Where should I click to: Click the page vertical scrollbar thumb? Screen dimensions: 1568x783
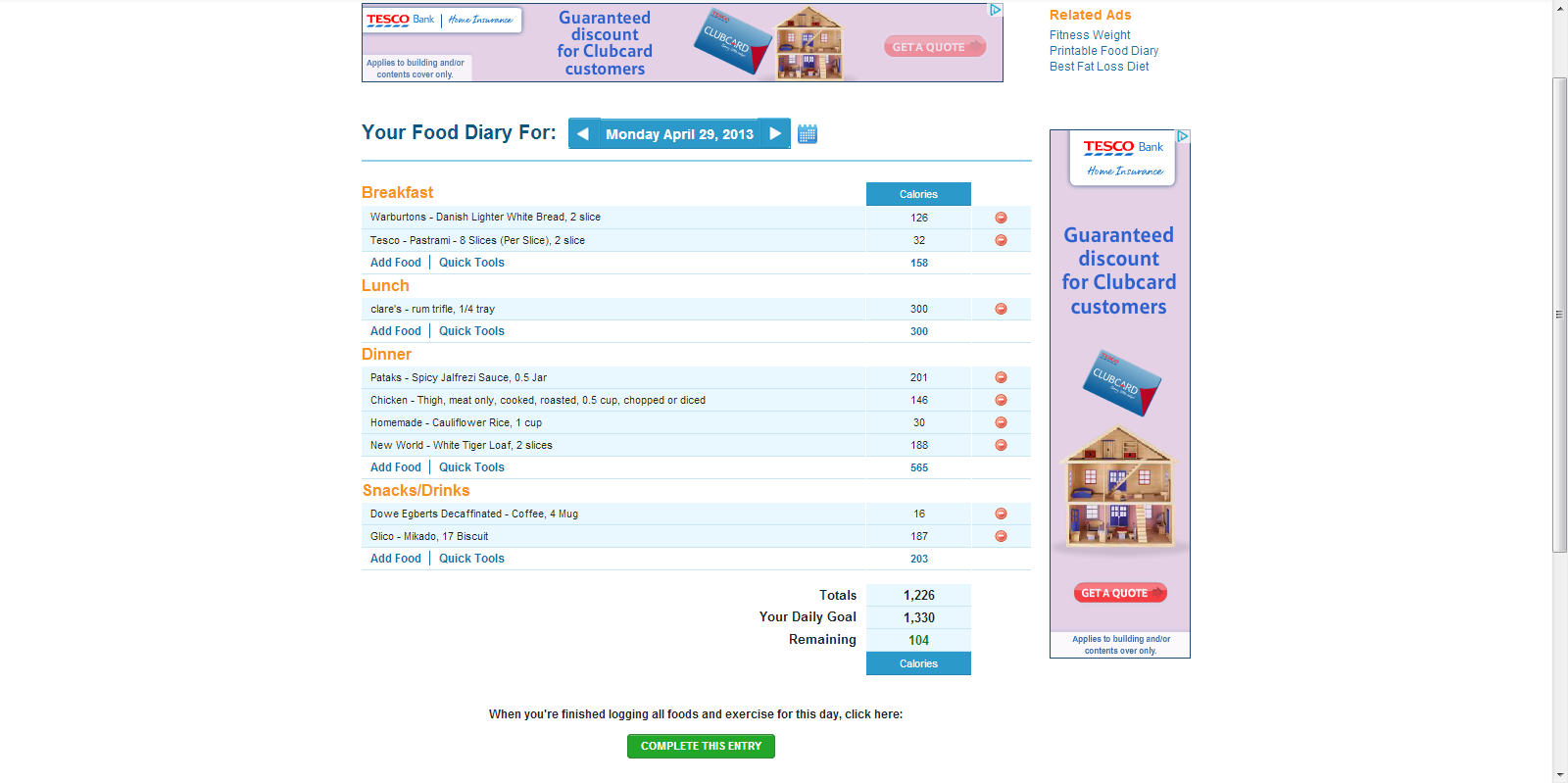coord(1560,315)
